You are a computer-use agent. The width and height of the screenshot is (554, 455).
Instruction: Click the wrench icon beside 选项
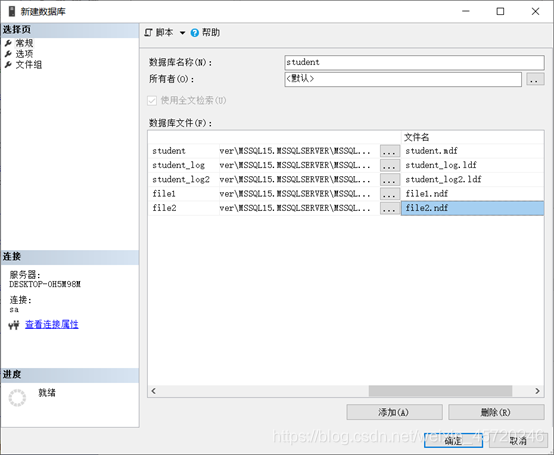click(8, 54)
